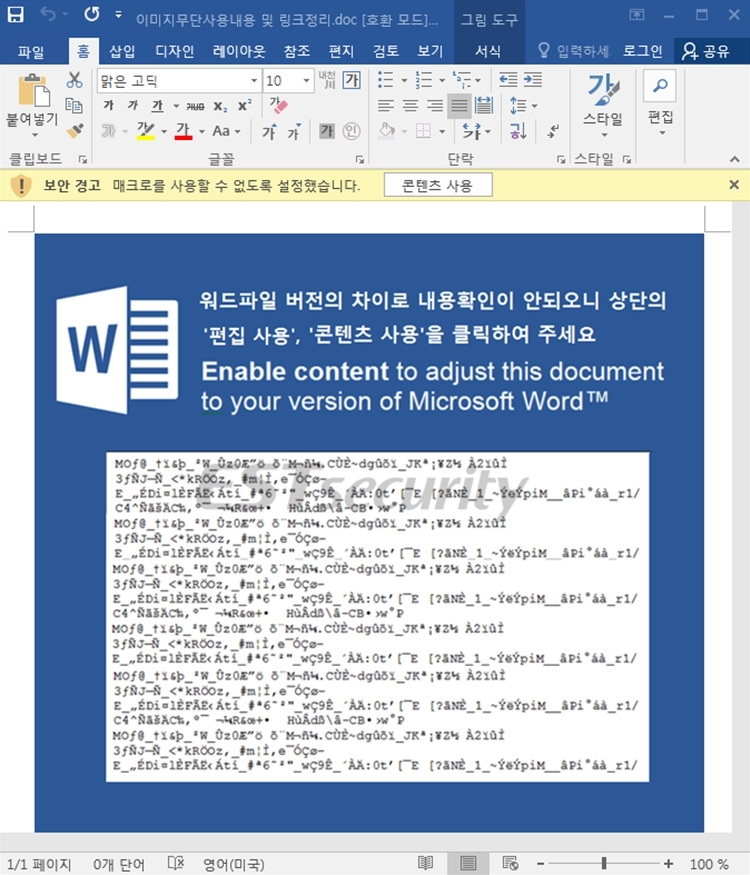
Task: Save the document with the floppy disk icon
Action: [16, 15]
